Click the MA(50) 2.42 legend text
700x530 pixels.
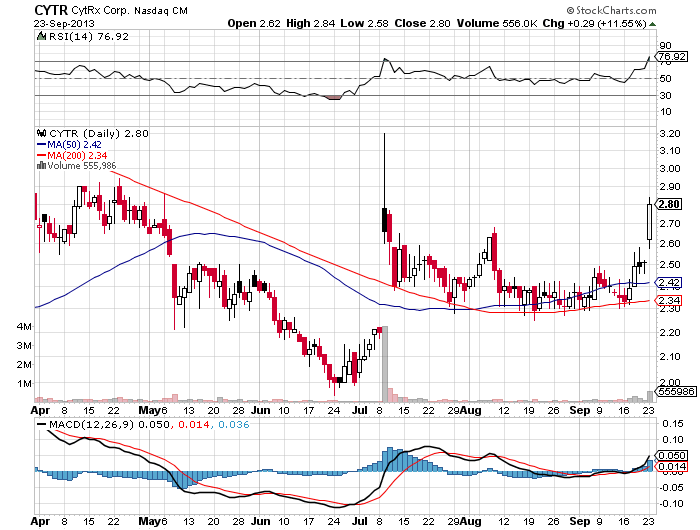pos(74,145)
